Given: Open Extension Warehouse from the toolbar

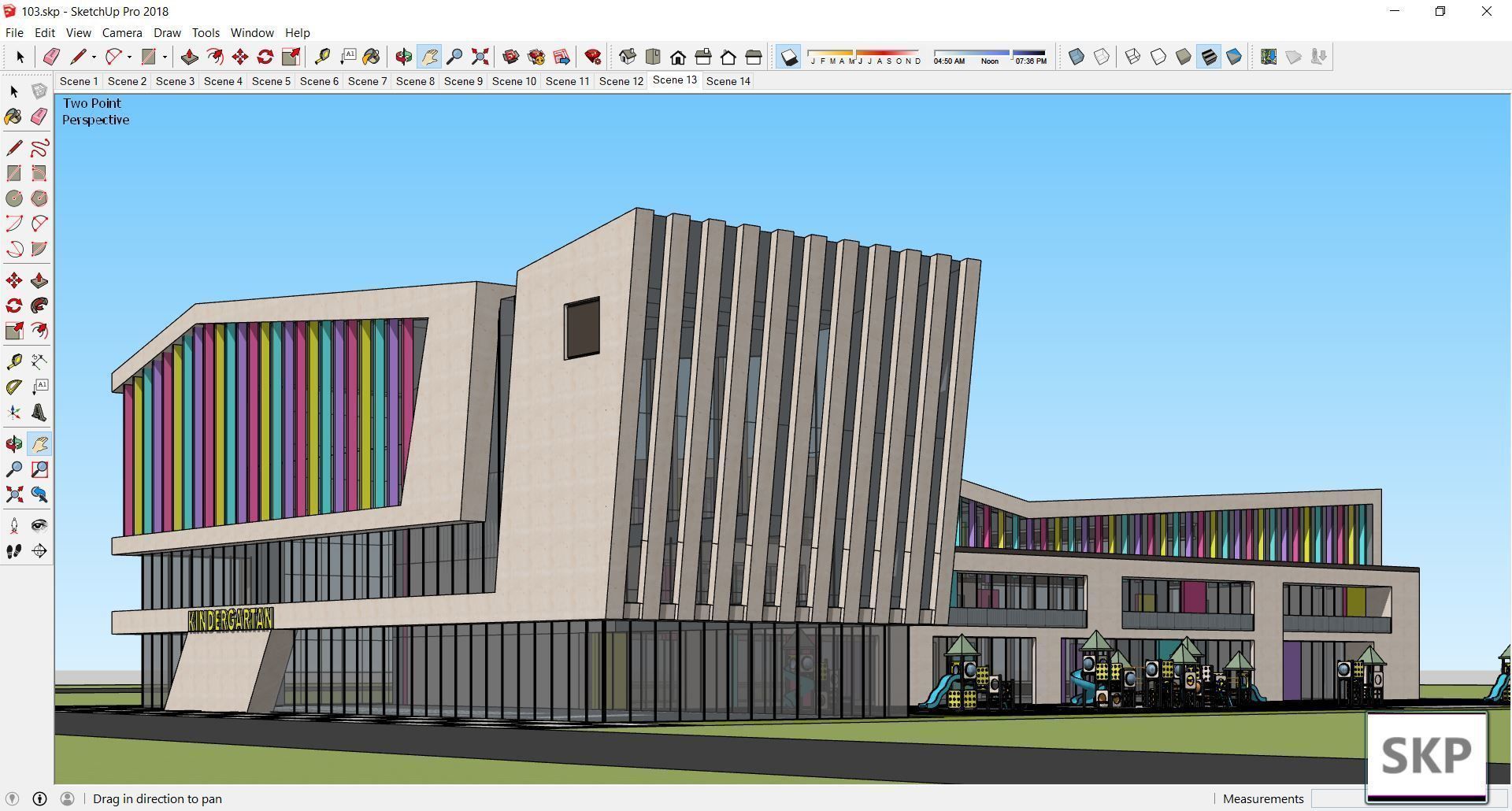Looking at the screenshot, I should point(536,57).
